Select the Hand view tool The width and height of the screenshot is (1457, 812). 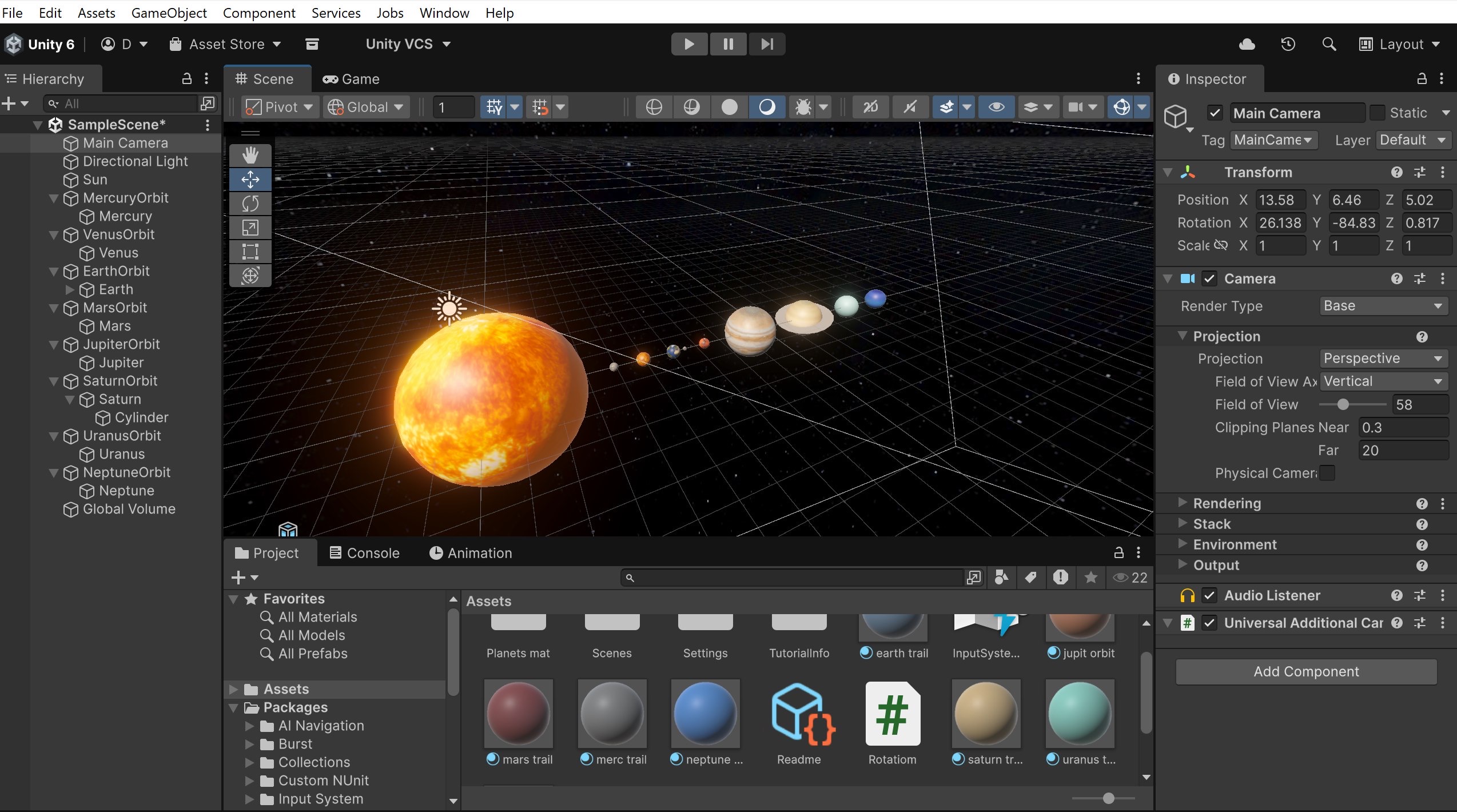[250, 155]
